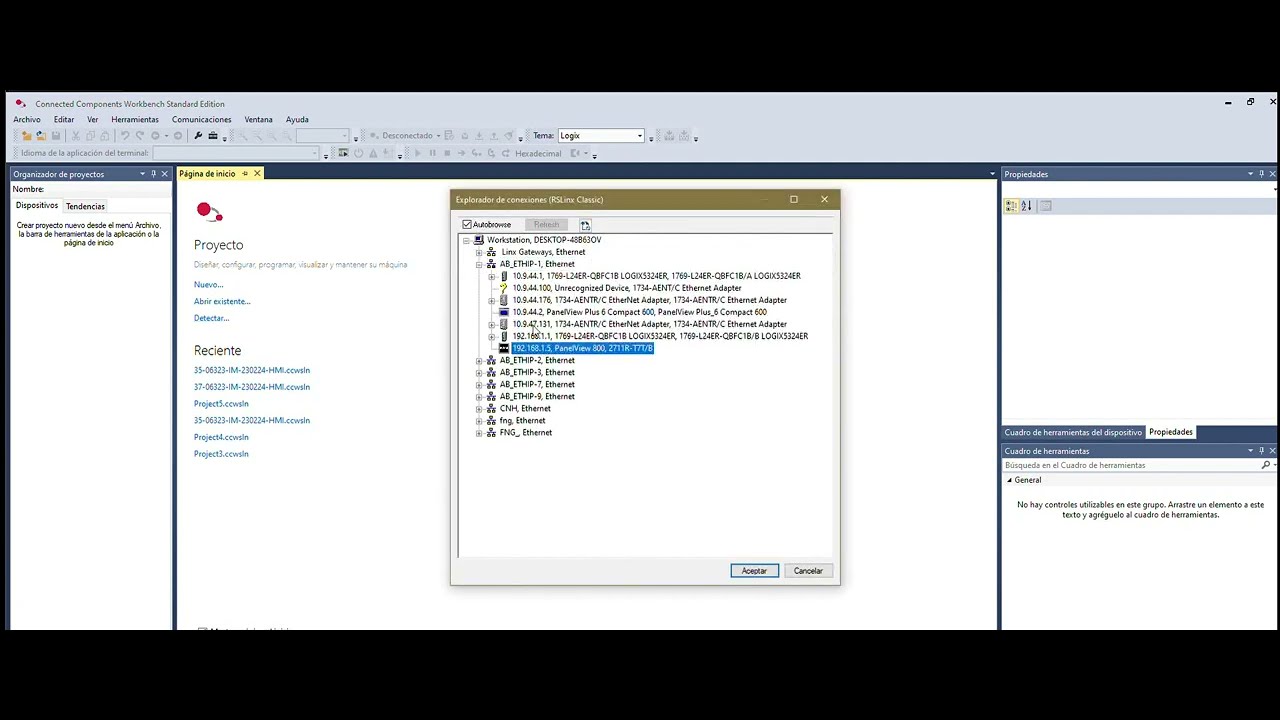Select 10.9.44.2 PanelView Plus 6 row

click(639, 312)
